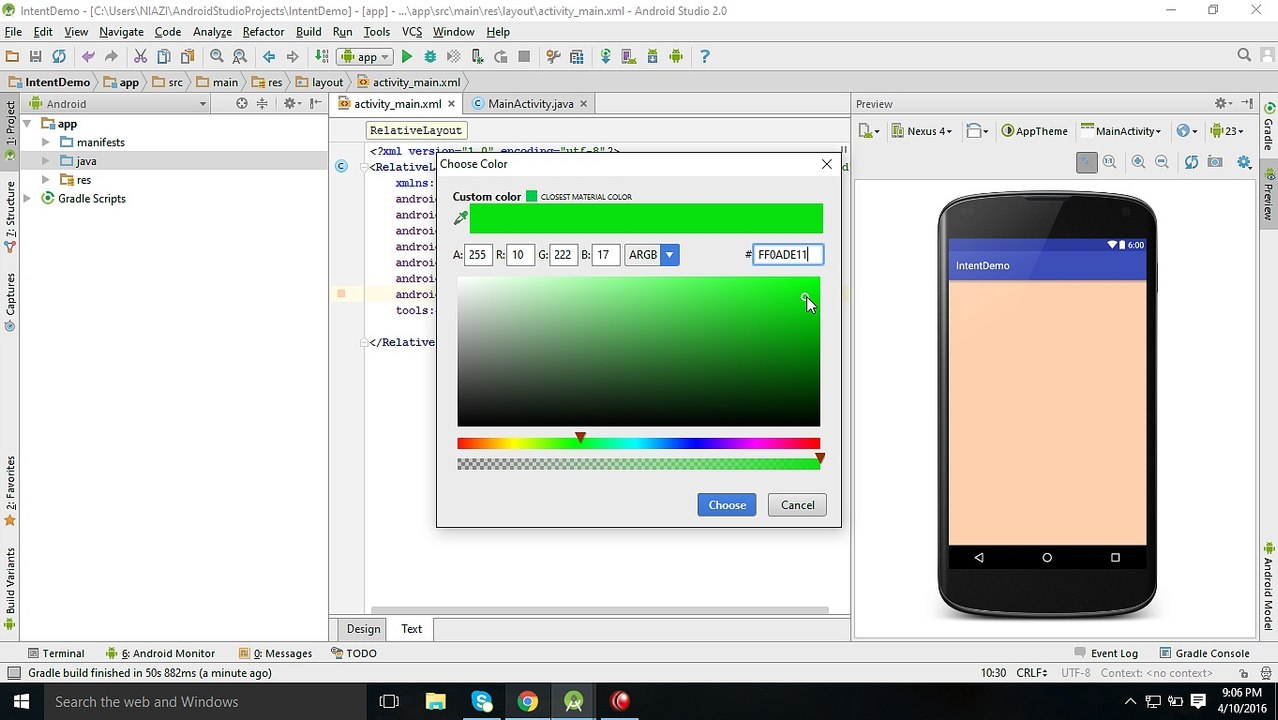Toggle zoom-to-fit button in Preview

point(1087,162)
